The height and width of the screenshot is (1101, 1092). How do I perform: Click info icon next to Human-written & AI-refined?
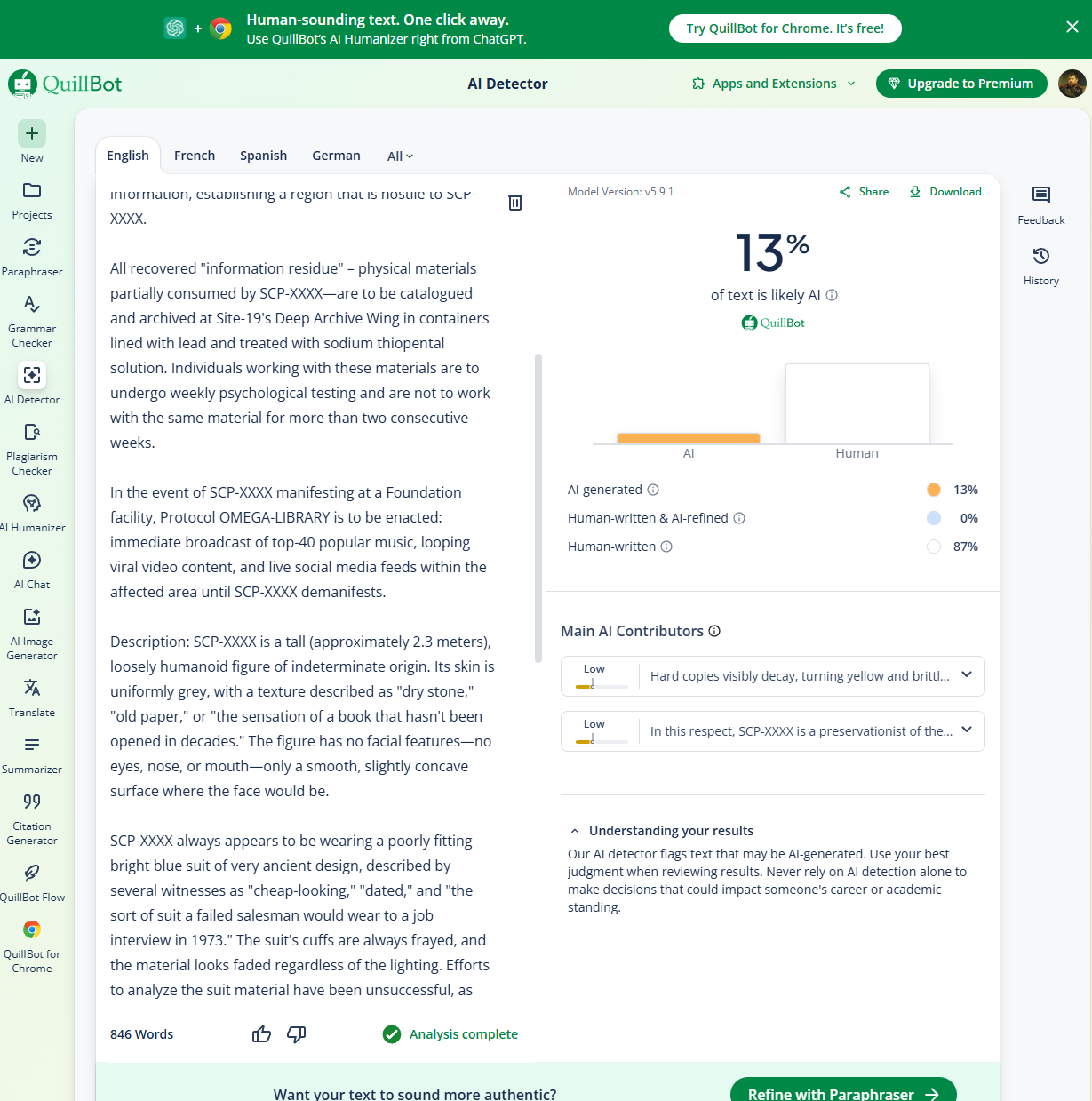click(739, 518)
